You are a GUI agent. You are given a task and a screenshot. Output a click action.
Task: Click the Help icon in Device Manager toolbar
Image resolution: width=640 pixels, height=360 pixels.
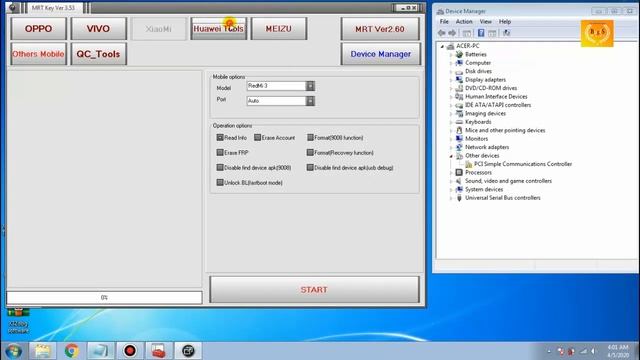click(481, 33)
